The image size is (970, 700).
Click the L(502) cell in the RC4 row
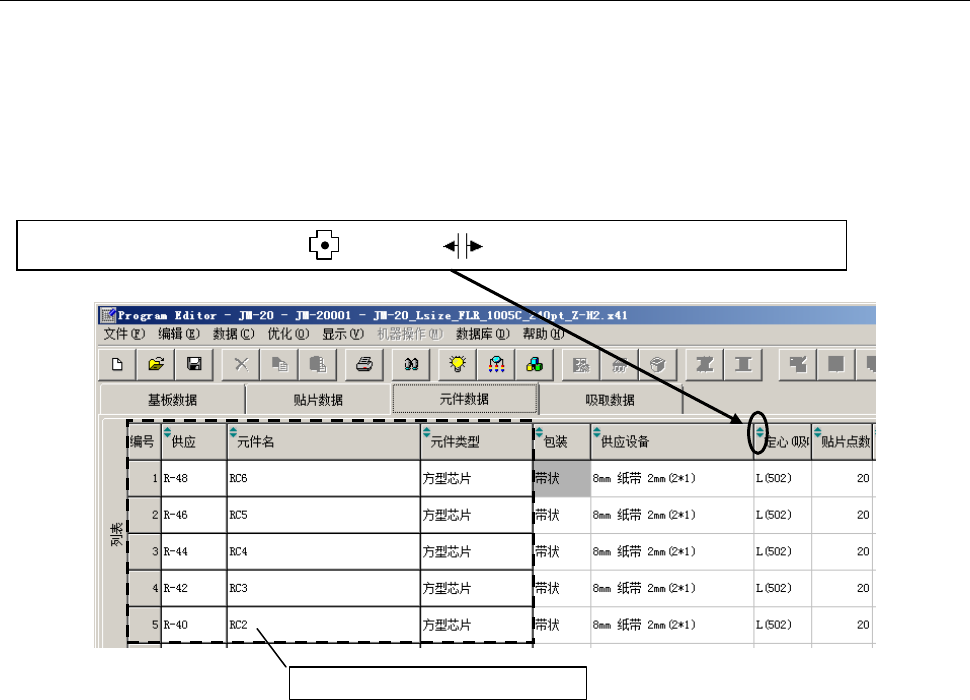pyautogui.click(x=783, y=551)
